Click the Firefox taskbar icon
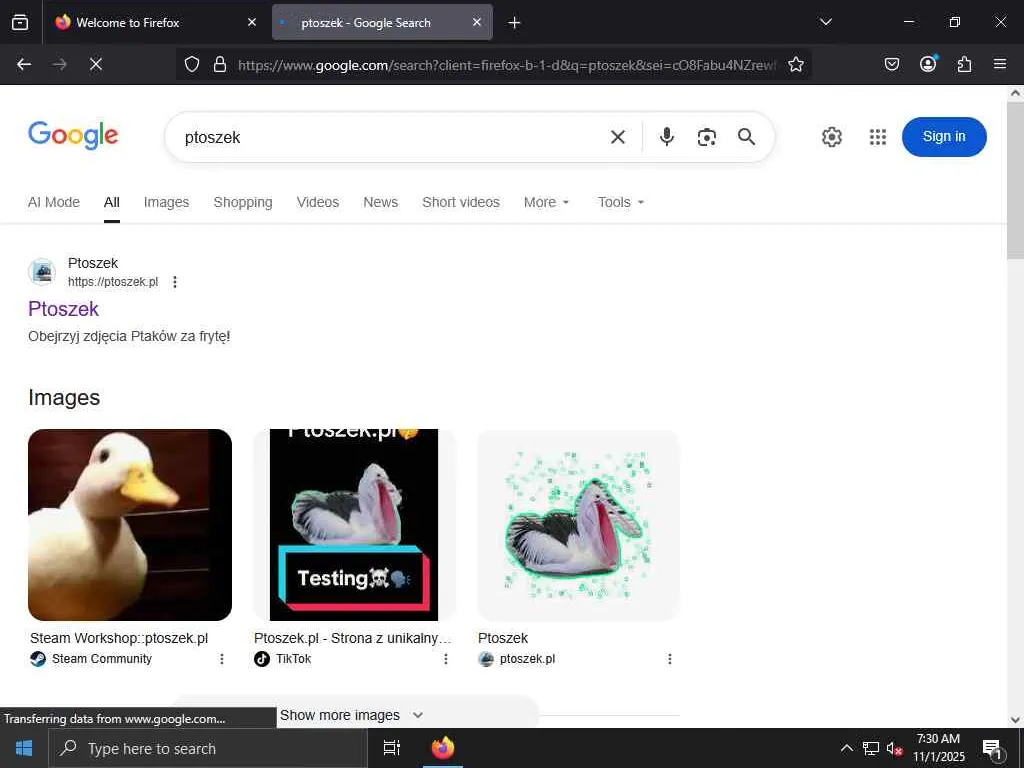This screenshot has width=1024, height=768. (443, 748)
